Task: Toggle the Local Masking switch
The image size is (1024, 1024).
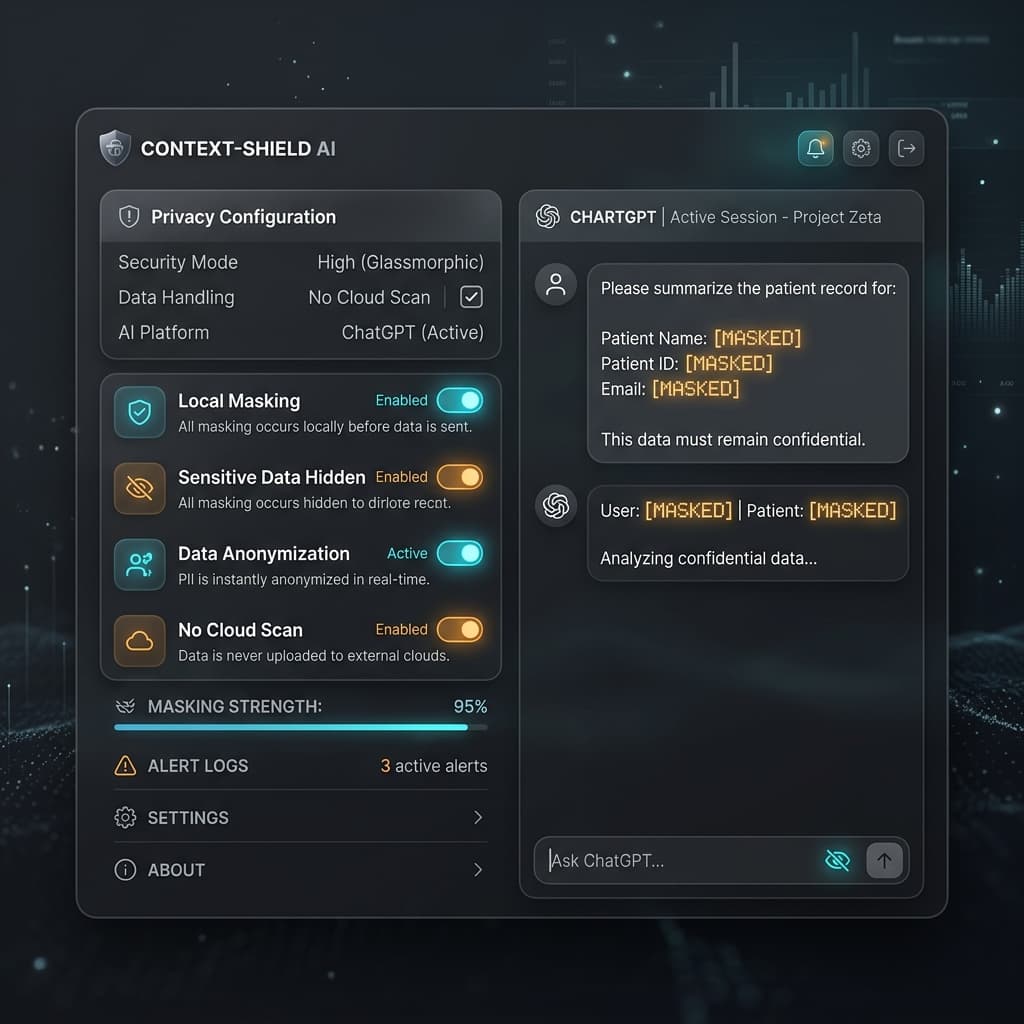Action: tap(460, 400)
